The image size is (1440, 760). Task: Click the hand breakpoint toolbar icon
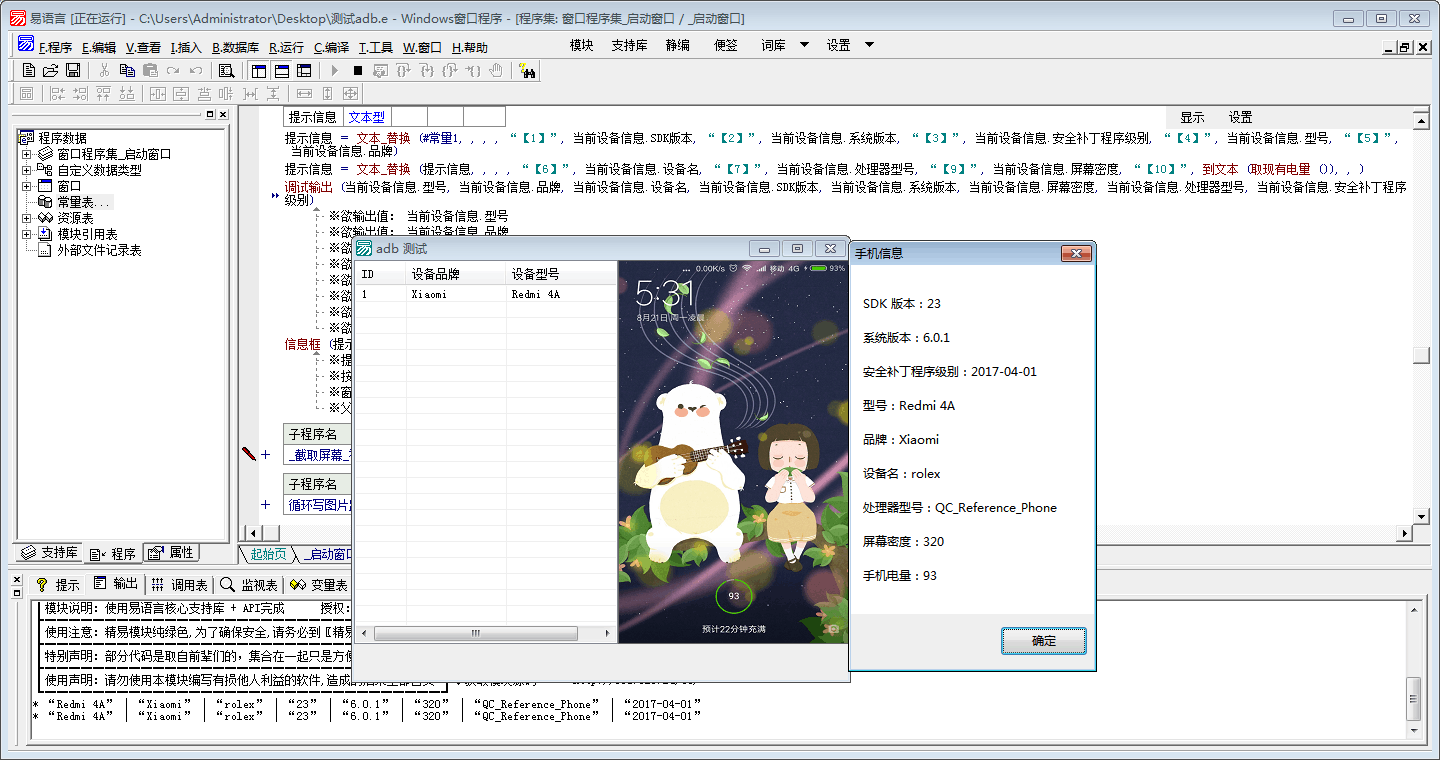[495, 70]
